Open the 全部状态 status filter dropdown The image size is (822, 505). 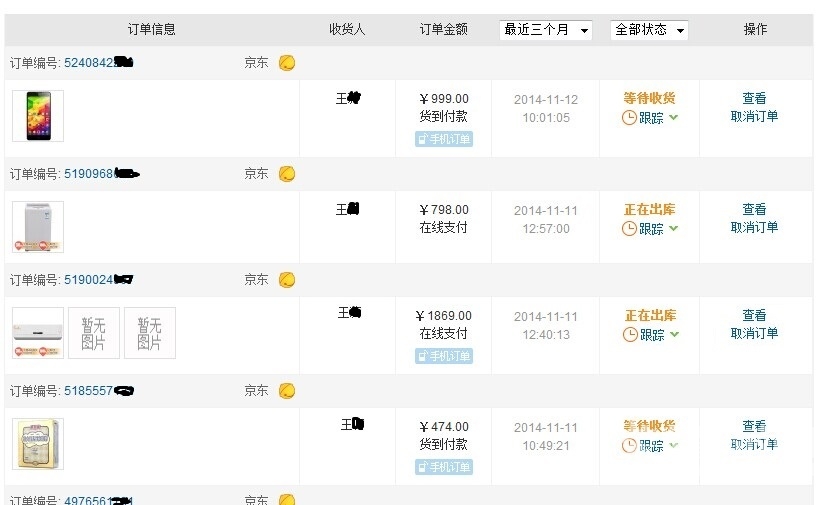649,30
